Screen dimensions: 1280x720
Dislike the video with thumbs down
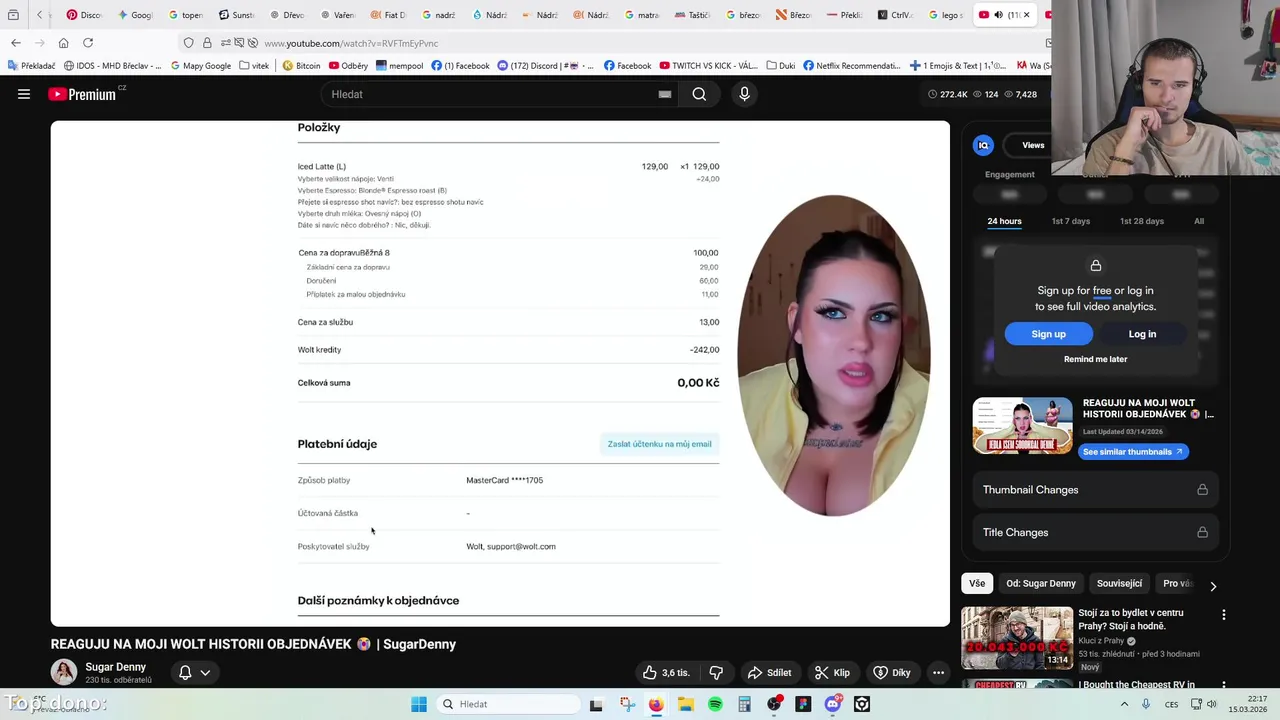716,673
